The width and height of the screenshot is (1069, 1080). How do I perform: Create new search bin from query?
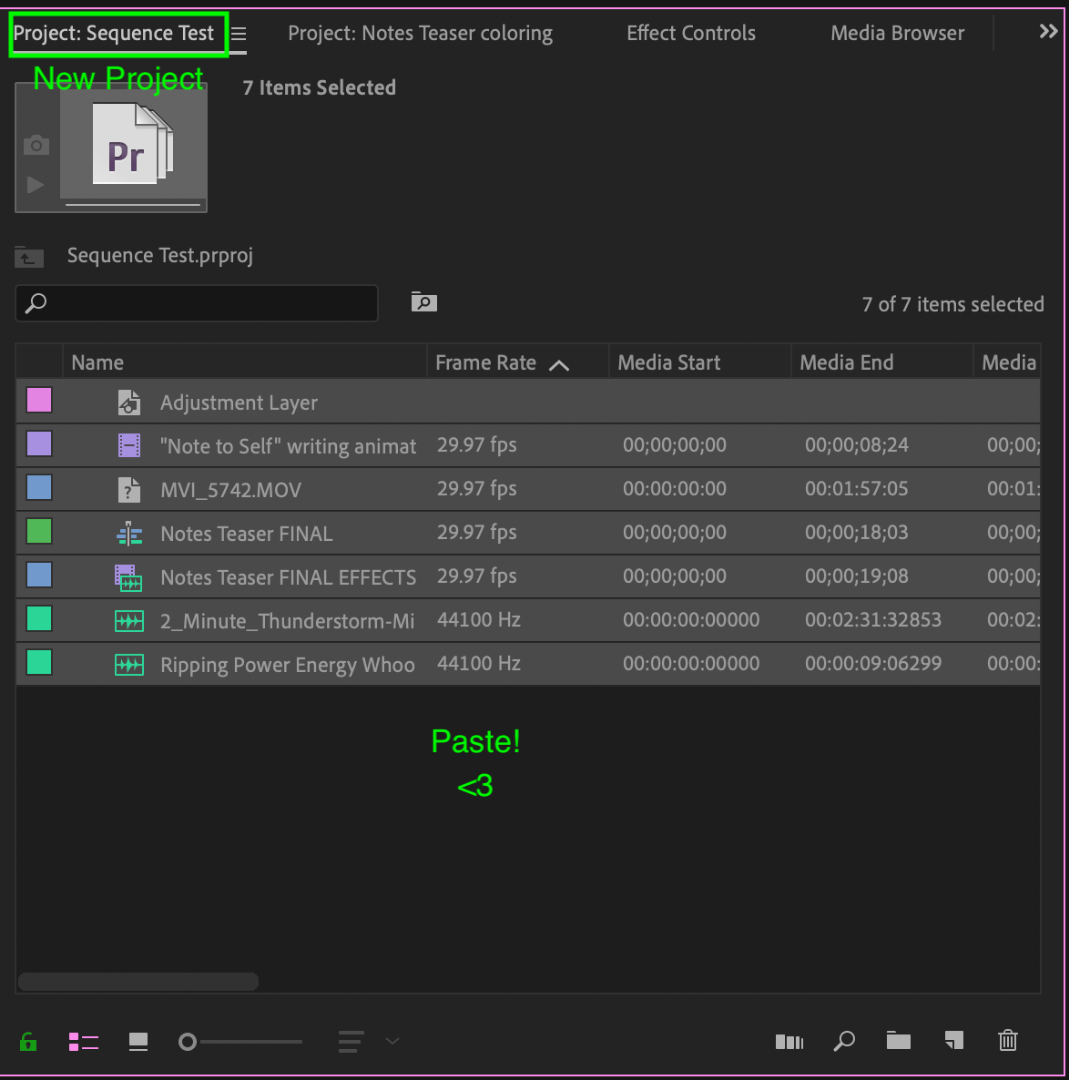pos(424,302)
